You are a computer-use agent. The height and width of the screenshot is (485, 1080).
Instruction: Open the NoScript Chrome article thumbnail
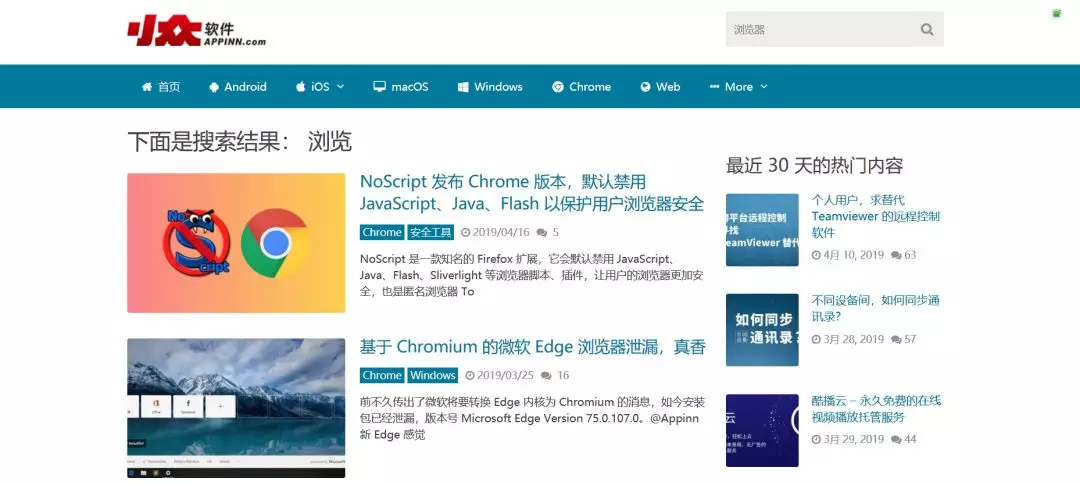236,243
